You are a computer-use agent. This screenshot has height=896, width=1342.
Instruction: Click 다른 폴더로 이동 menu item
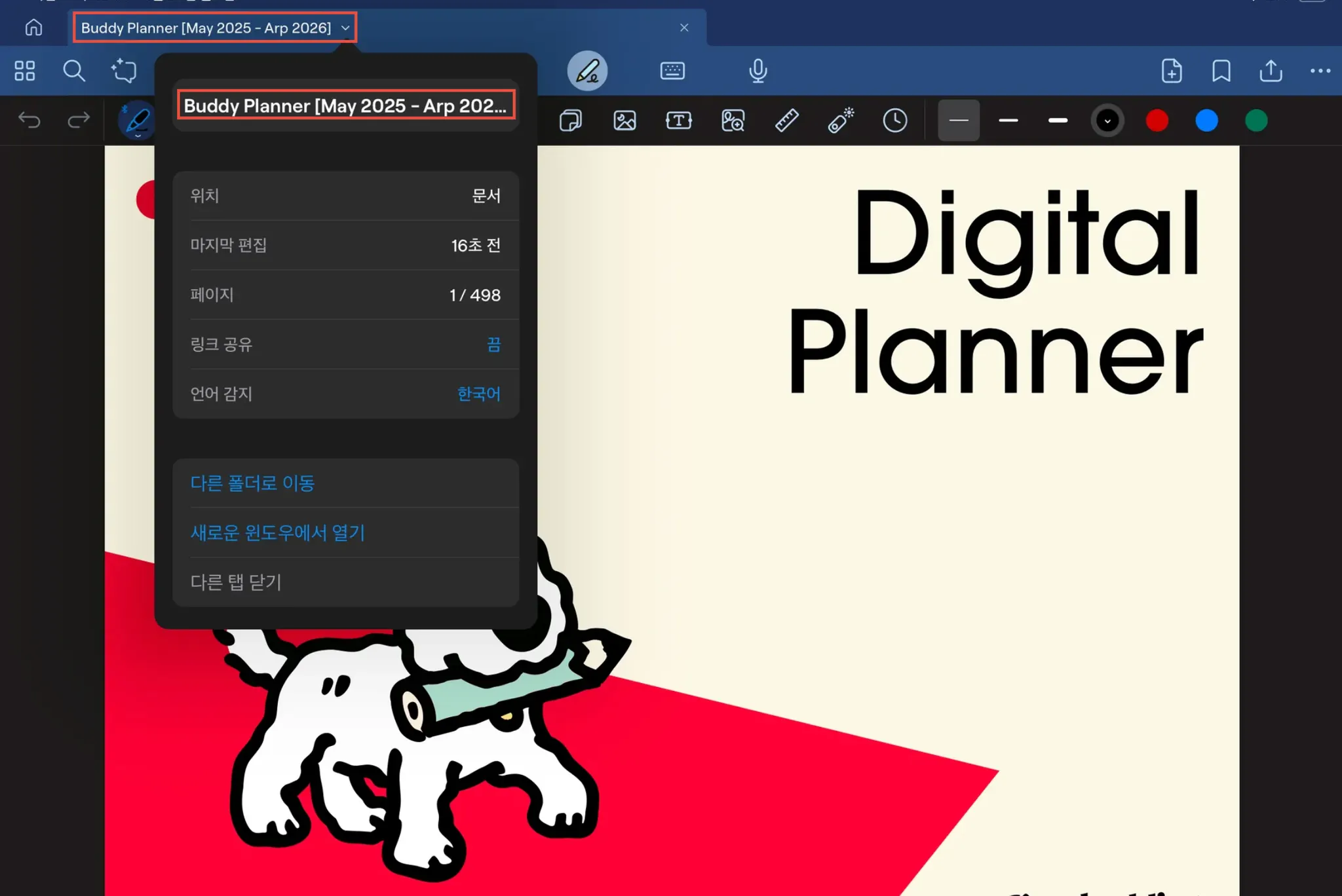252,483
